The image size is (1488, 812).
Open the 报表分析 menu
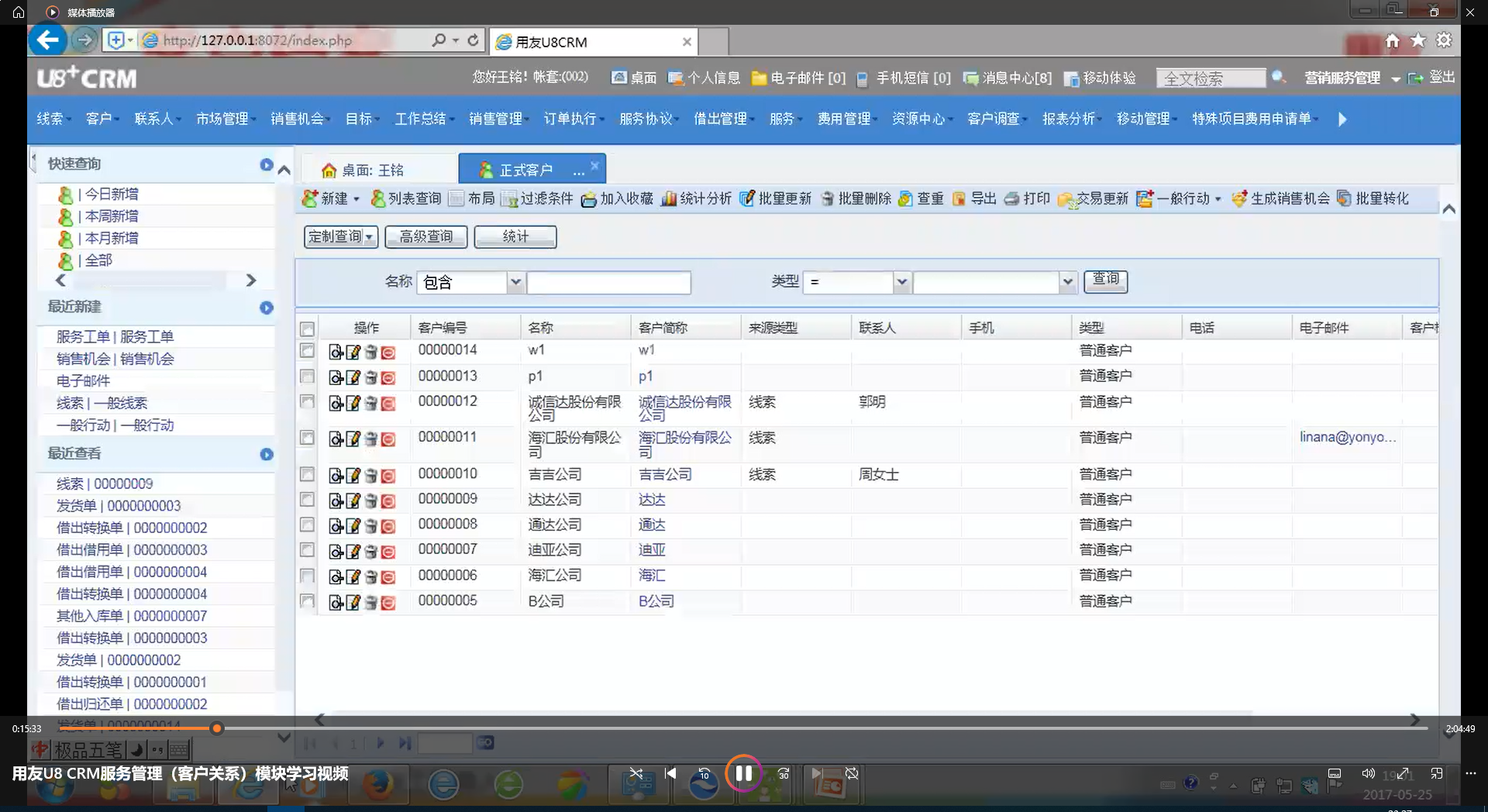(x=1071, y=119)
